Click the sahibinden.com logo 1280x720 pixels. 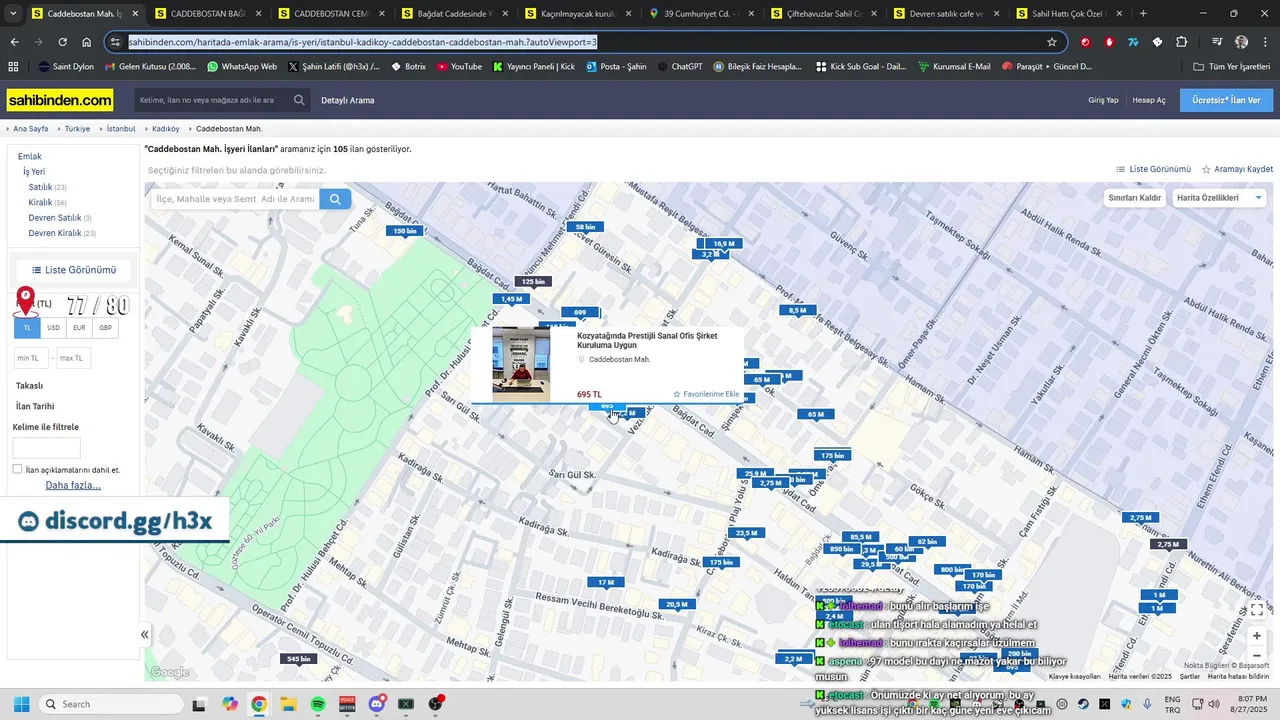(60, 100)
